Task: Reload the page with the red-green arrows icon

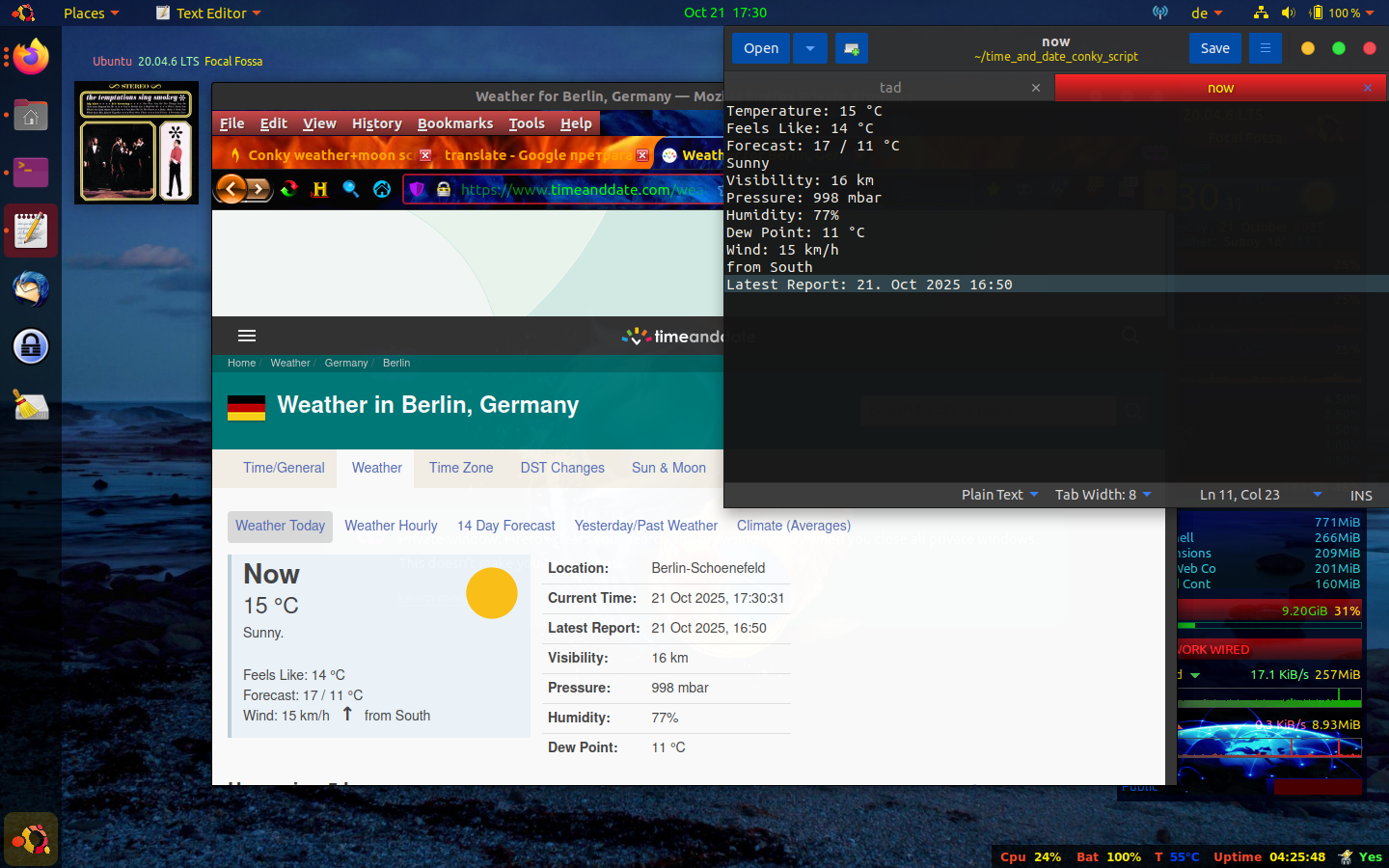Action: (289, 189)
